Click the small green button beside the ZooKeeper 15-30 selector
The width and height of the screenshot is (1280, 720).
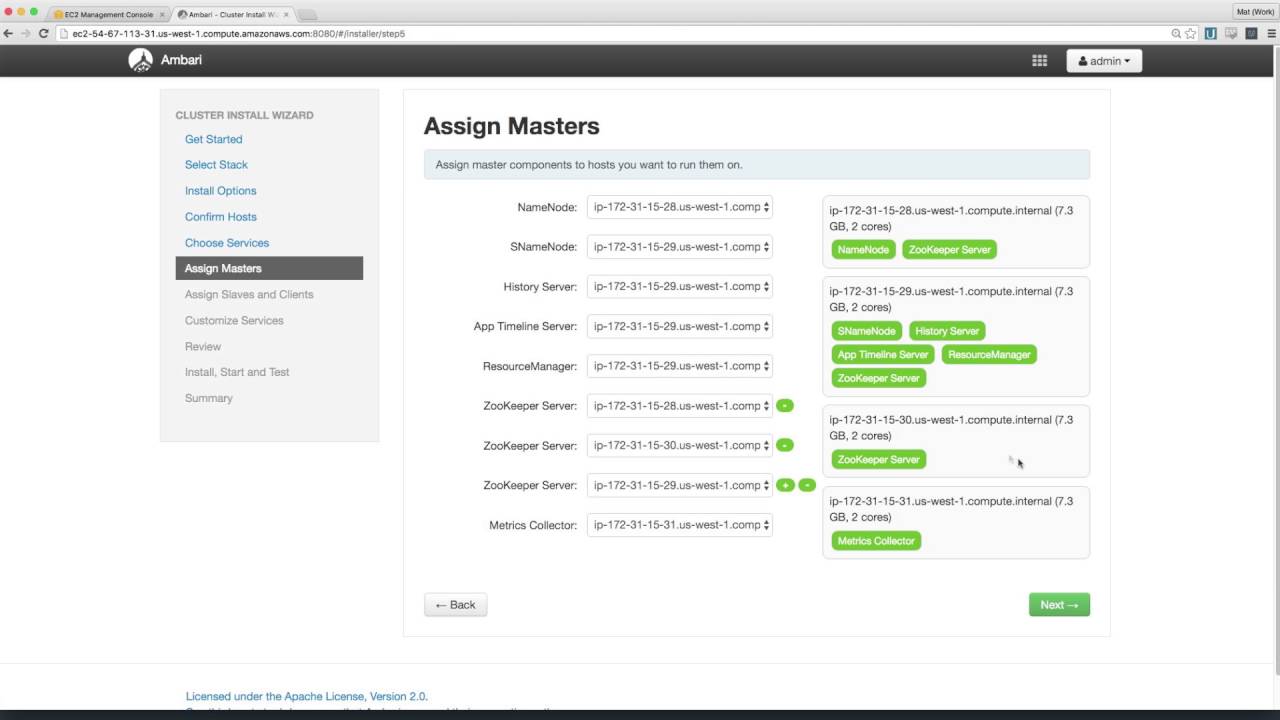(x=785, y=445)
